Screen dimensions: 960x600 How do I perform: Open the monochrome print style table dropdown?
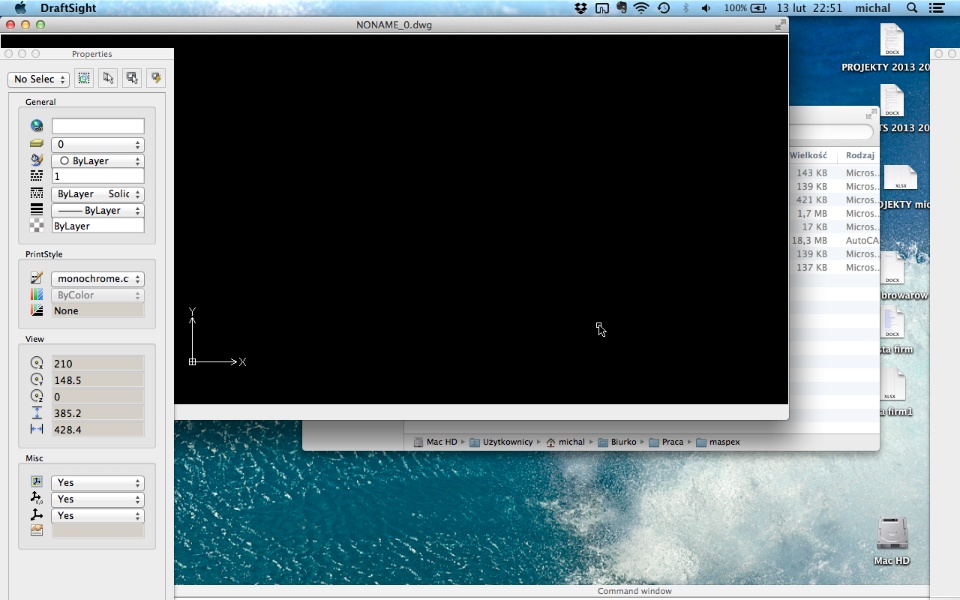pos(98,279)
